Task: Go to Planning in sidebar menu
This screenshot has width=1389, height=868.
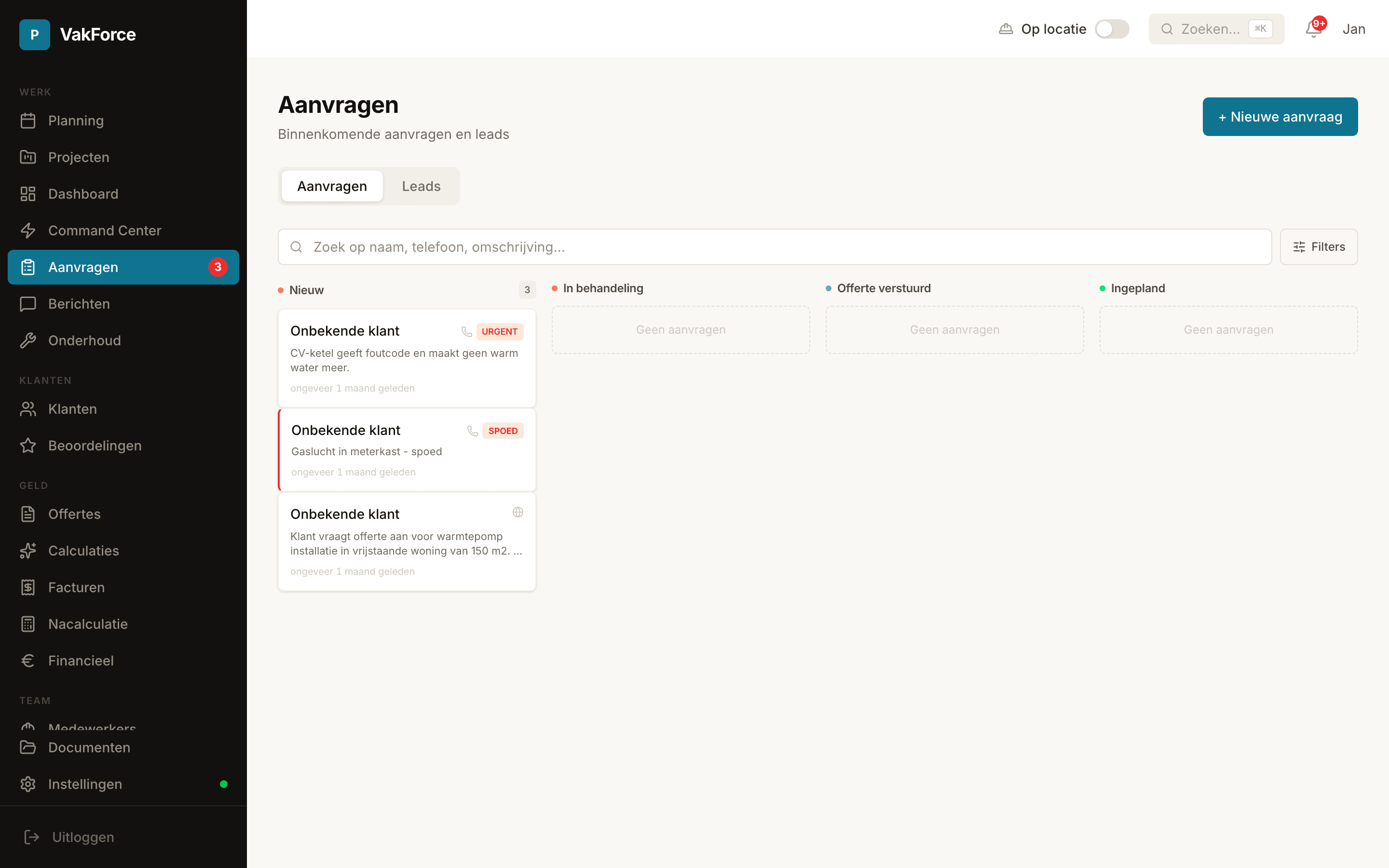Action: point(123,121)
